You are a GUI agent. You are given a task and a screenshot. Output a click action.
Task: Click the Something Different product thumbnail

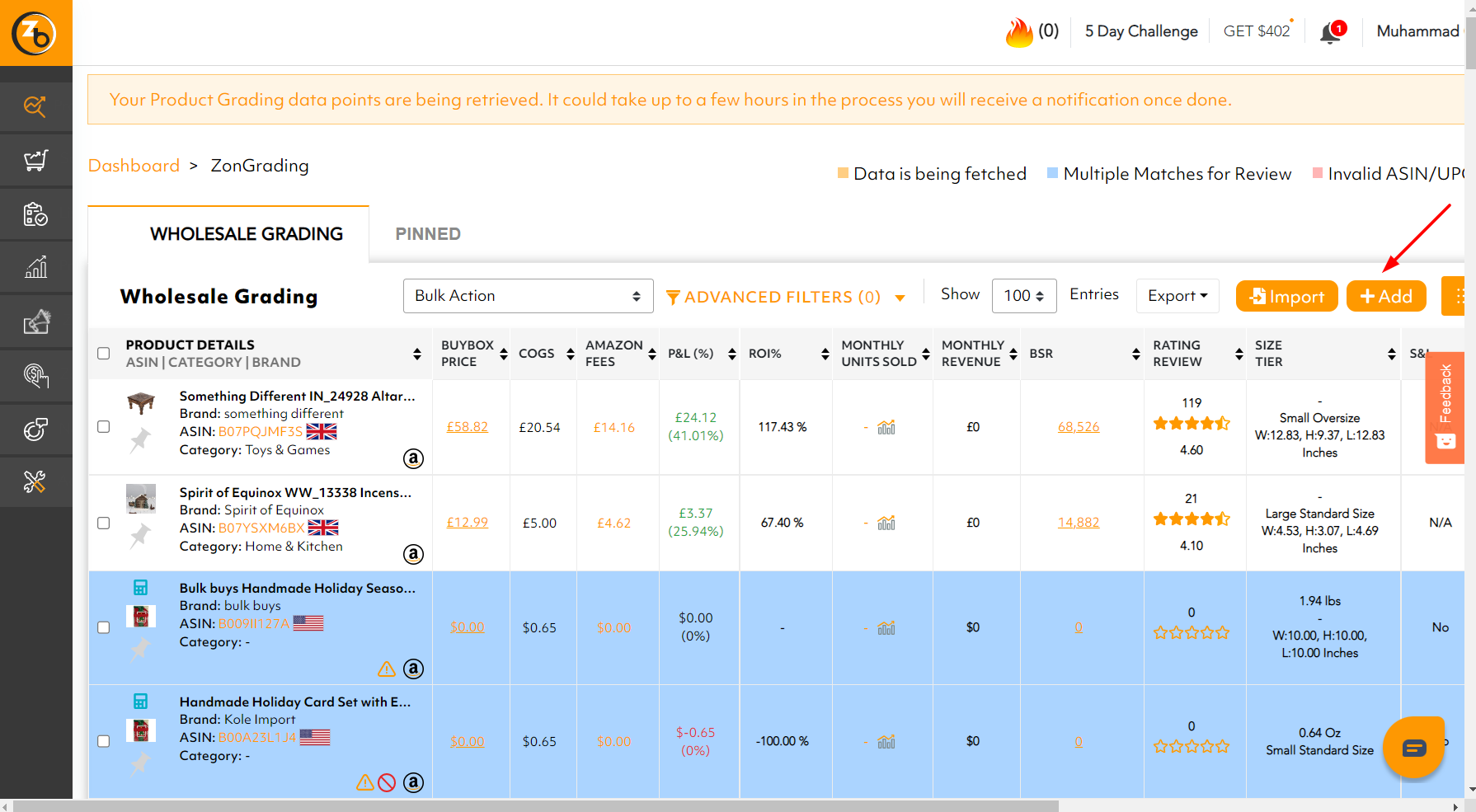click(x=141, y=403)
